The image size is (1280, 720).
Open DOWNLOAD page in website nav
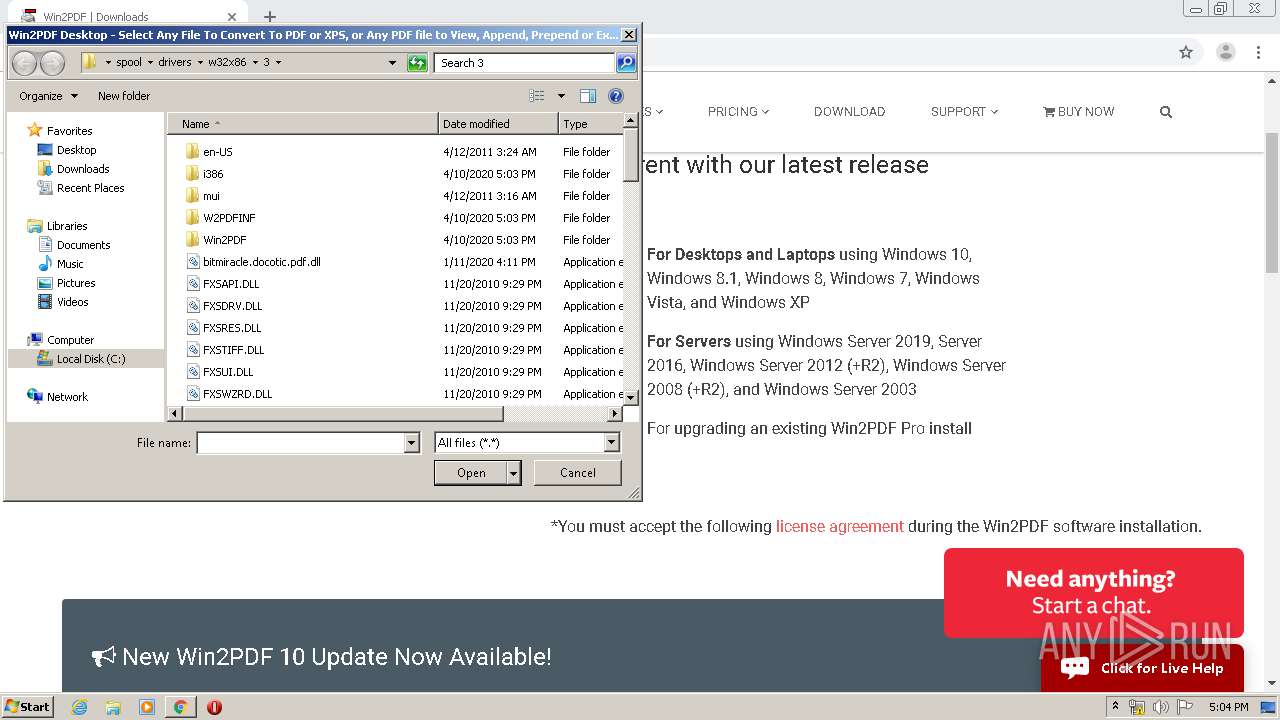pyautogui.click(x=849, y=112)
